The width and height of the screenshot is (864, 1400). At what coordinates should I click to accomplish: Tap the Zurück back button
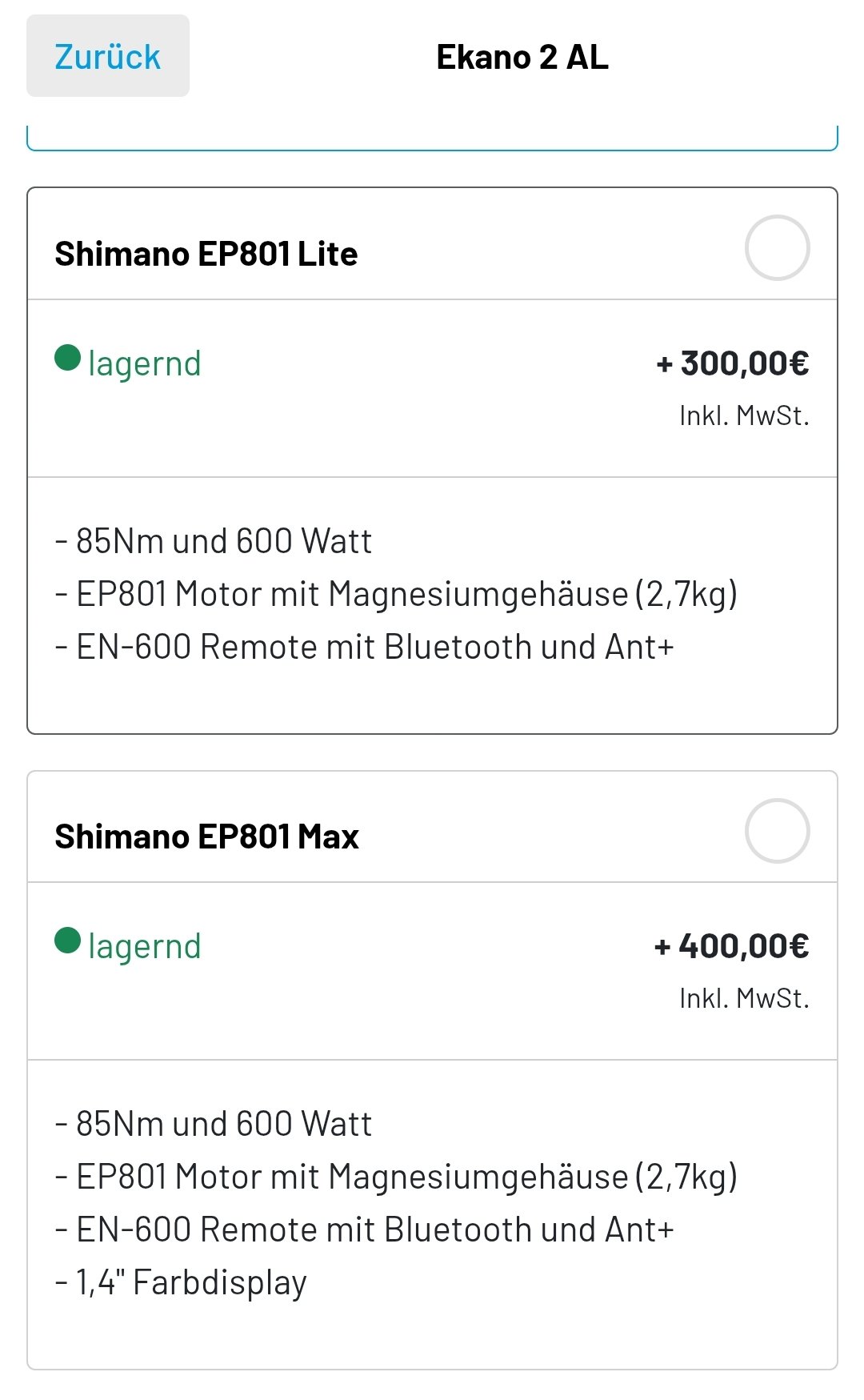click(107, 57)
